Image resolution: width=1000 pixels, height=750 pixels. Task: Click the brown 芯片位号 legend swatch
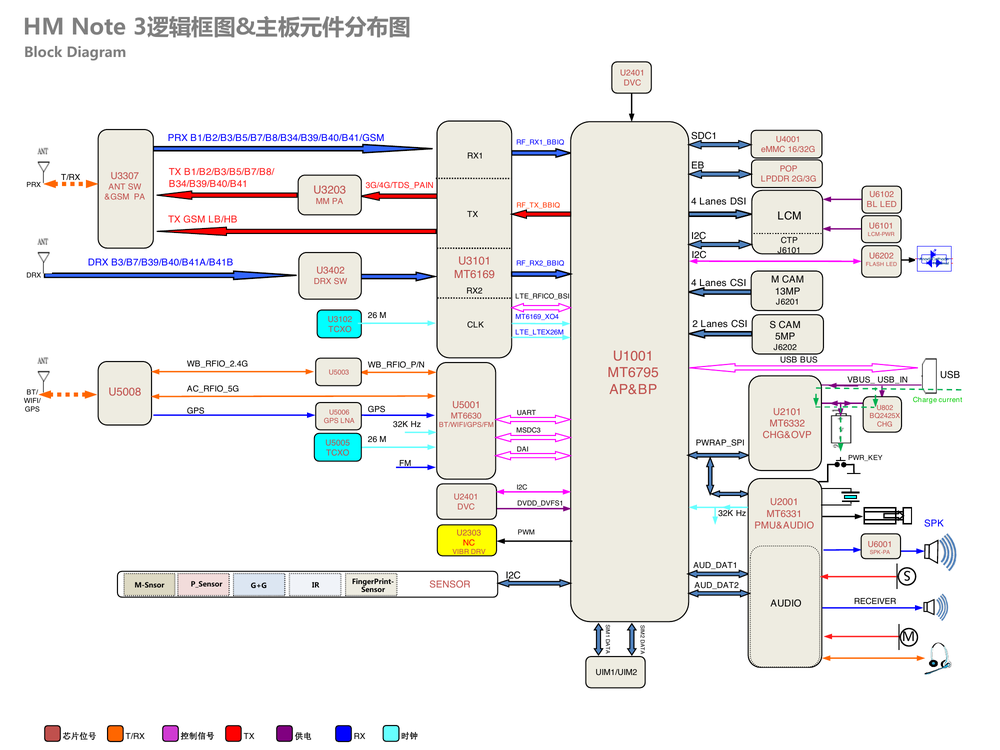pyautogui.click(x=52, y=734)
